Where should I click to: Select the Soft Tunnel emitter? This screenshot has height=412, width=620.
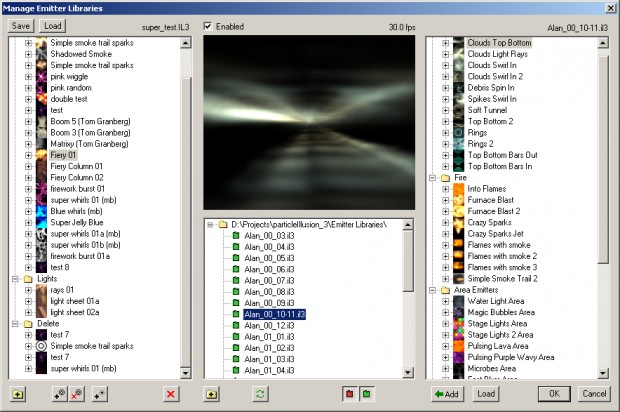(x=487, y=110)
